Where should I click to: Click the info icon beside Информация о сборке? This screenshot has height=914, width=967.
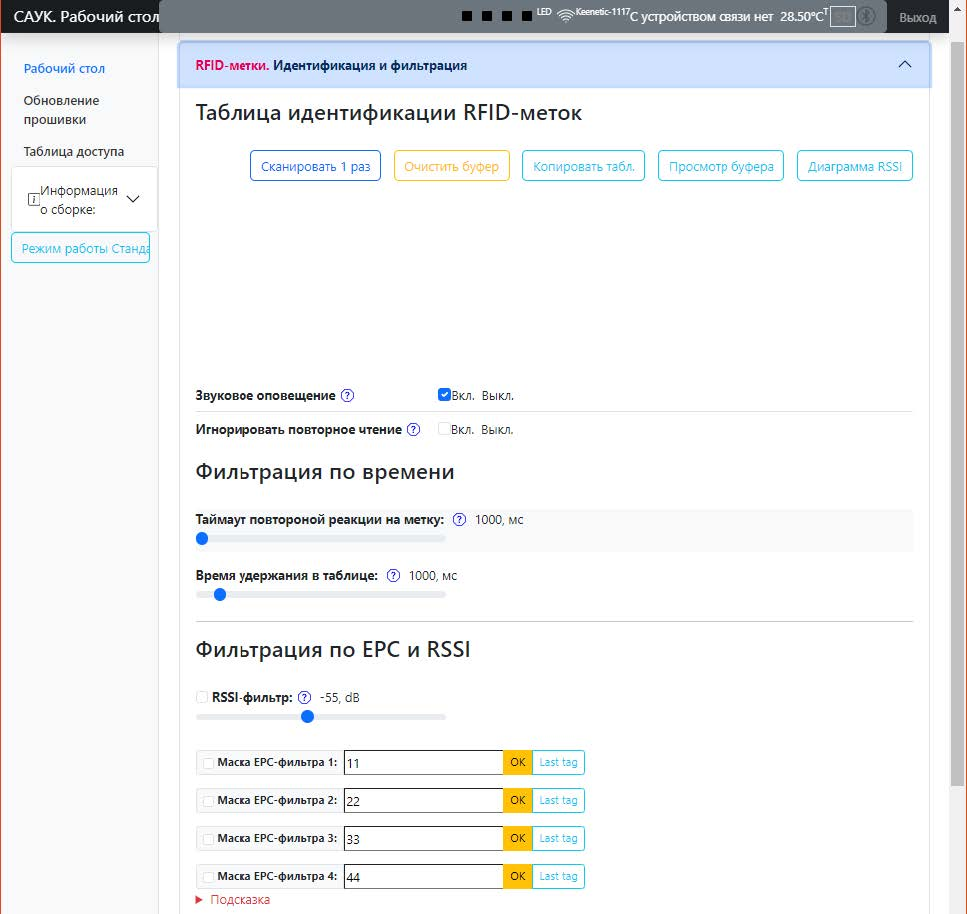click(33, 200)
